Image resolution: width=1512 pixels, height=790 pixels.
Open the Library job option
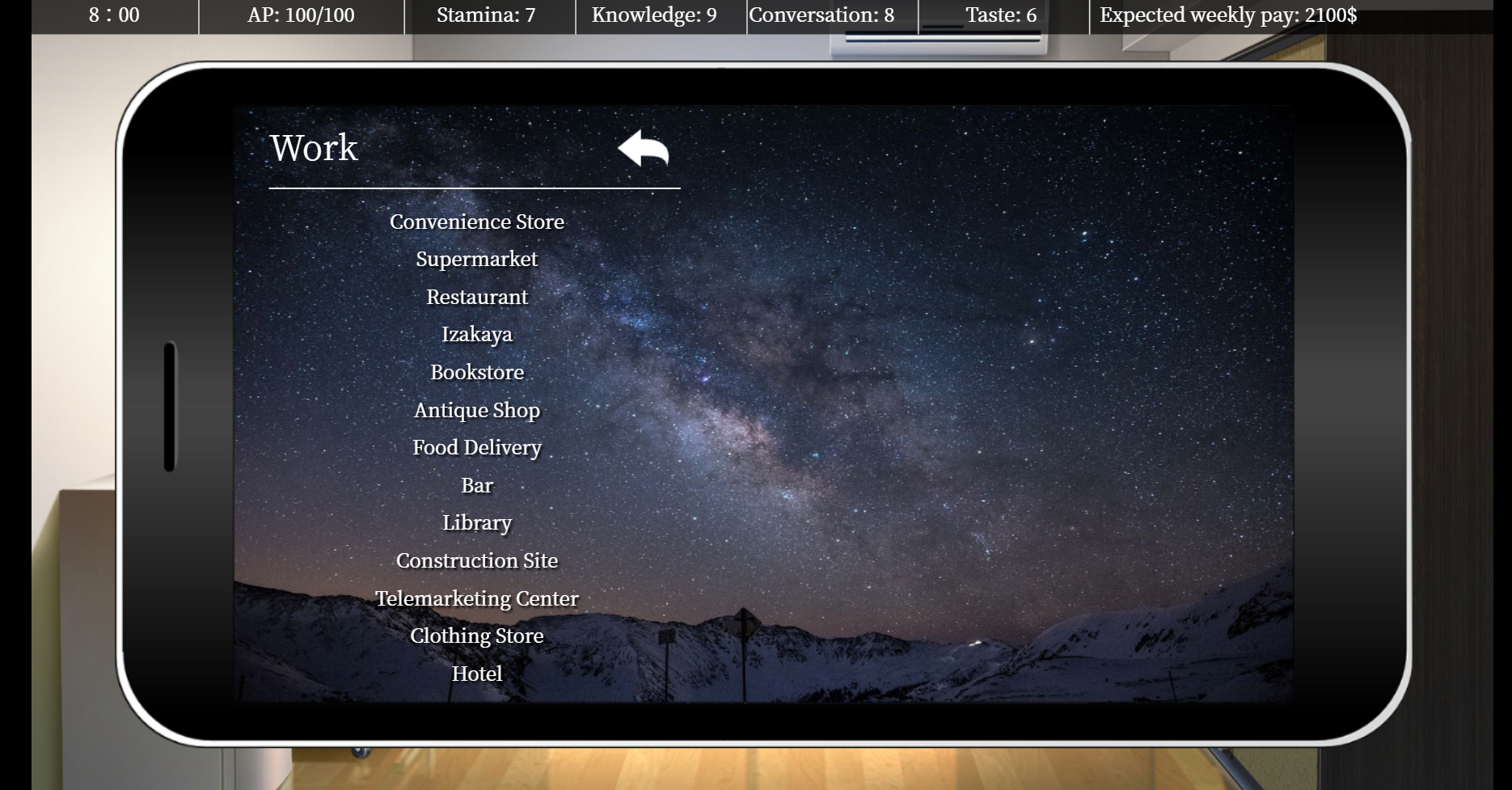click(476, 523)
